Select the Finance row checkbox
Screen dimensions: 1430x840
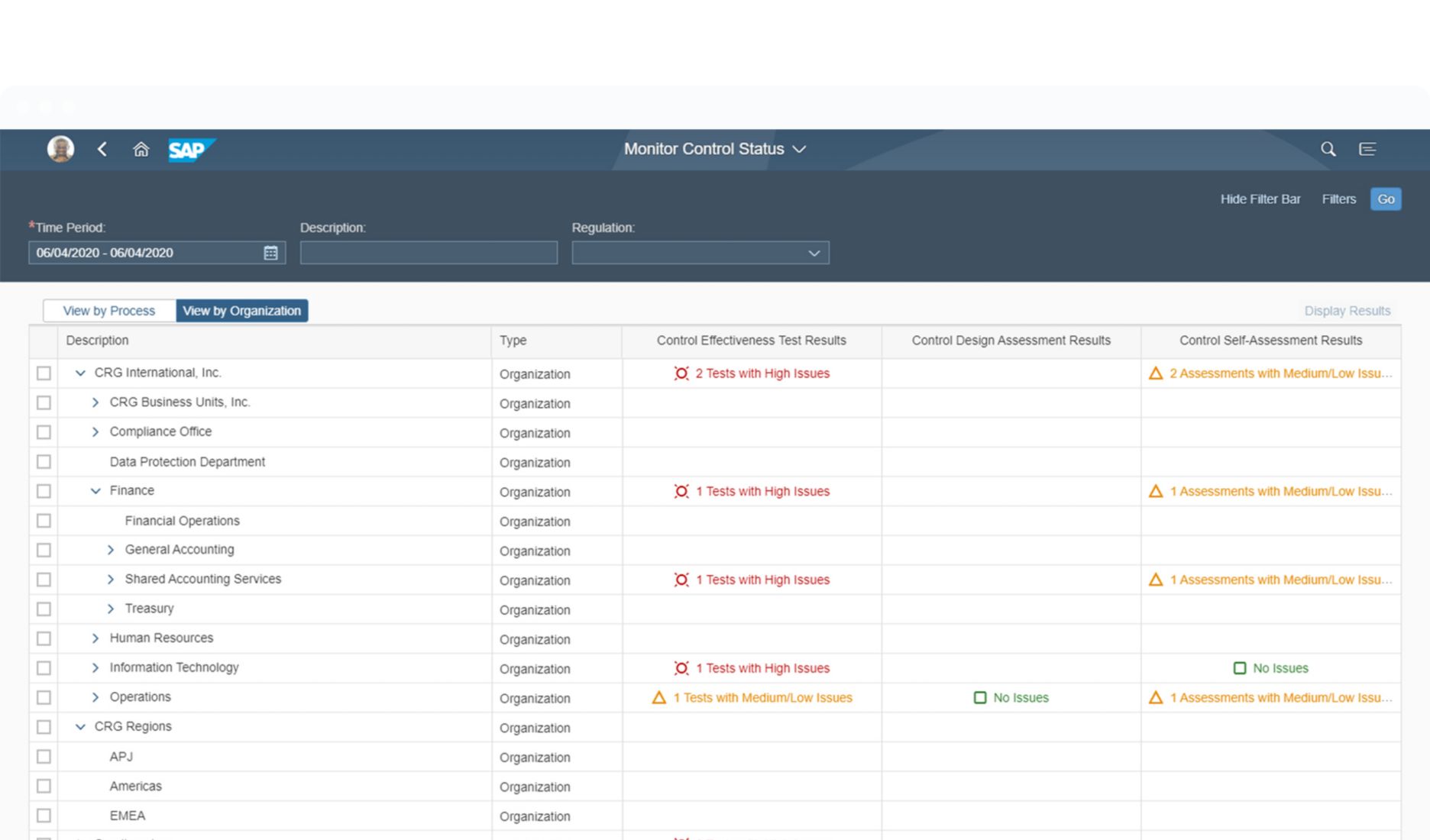coord(44,491)
